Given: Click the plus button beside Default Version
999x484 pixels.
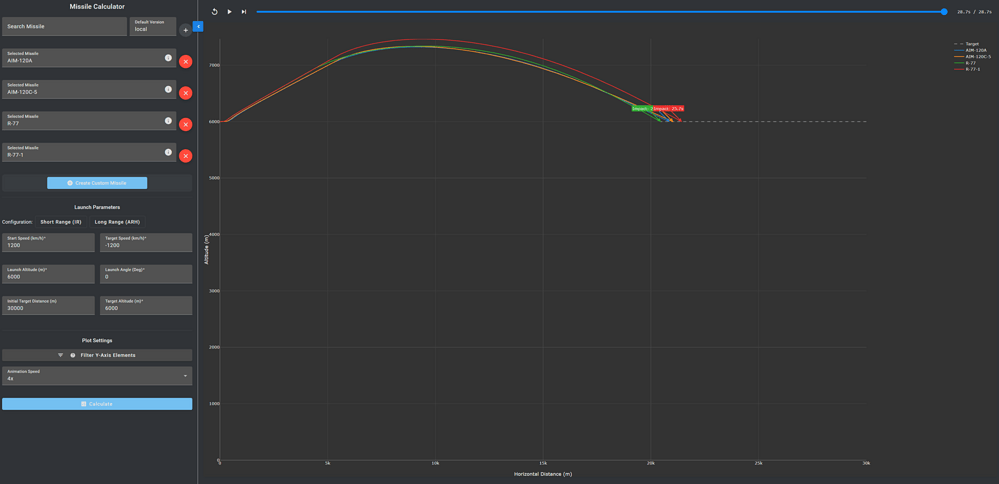Looking at the screenshot, I should point(185,30).
